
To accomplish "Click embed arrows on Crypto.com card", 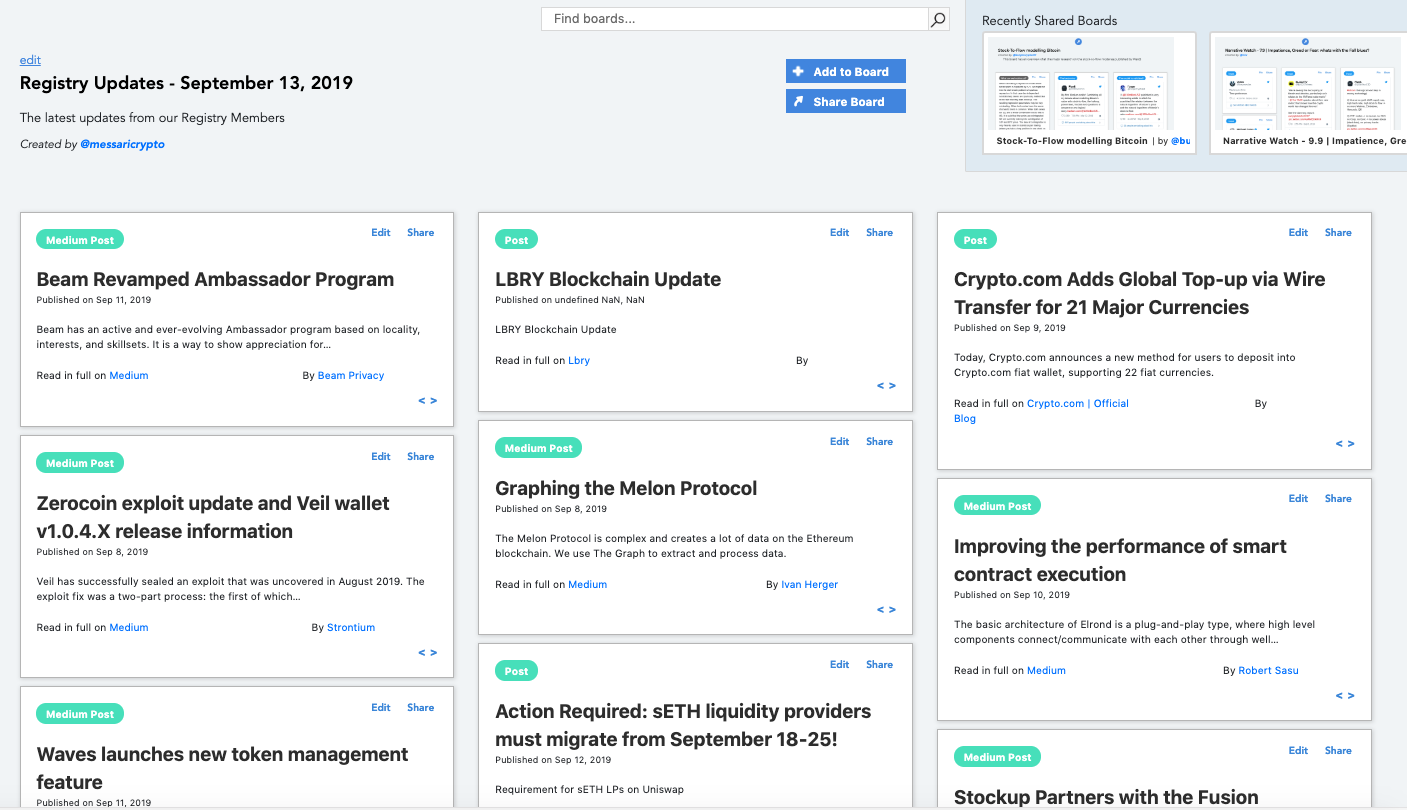I will (x=1345, y=444).
